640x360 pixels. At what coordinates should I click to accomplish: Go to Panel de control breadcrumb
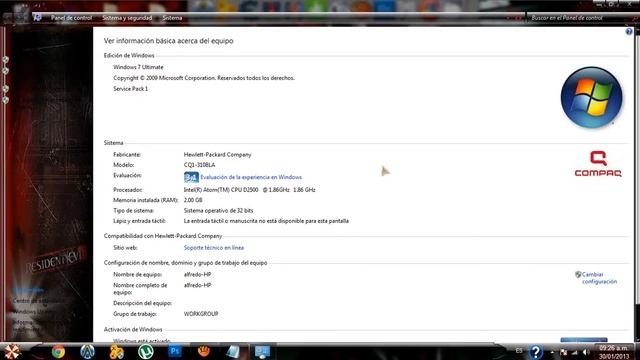(x=71, y=18)
